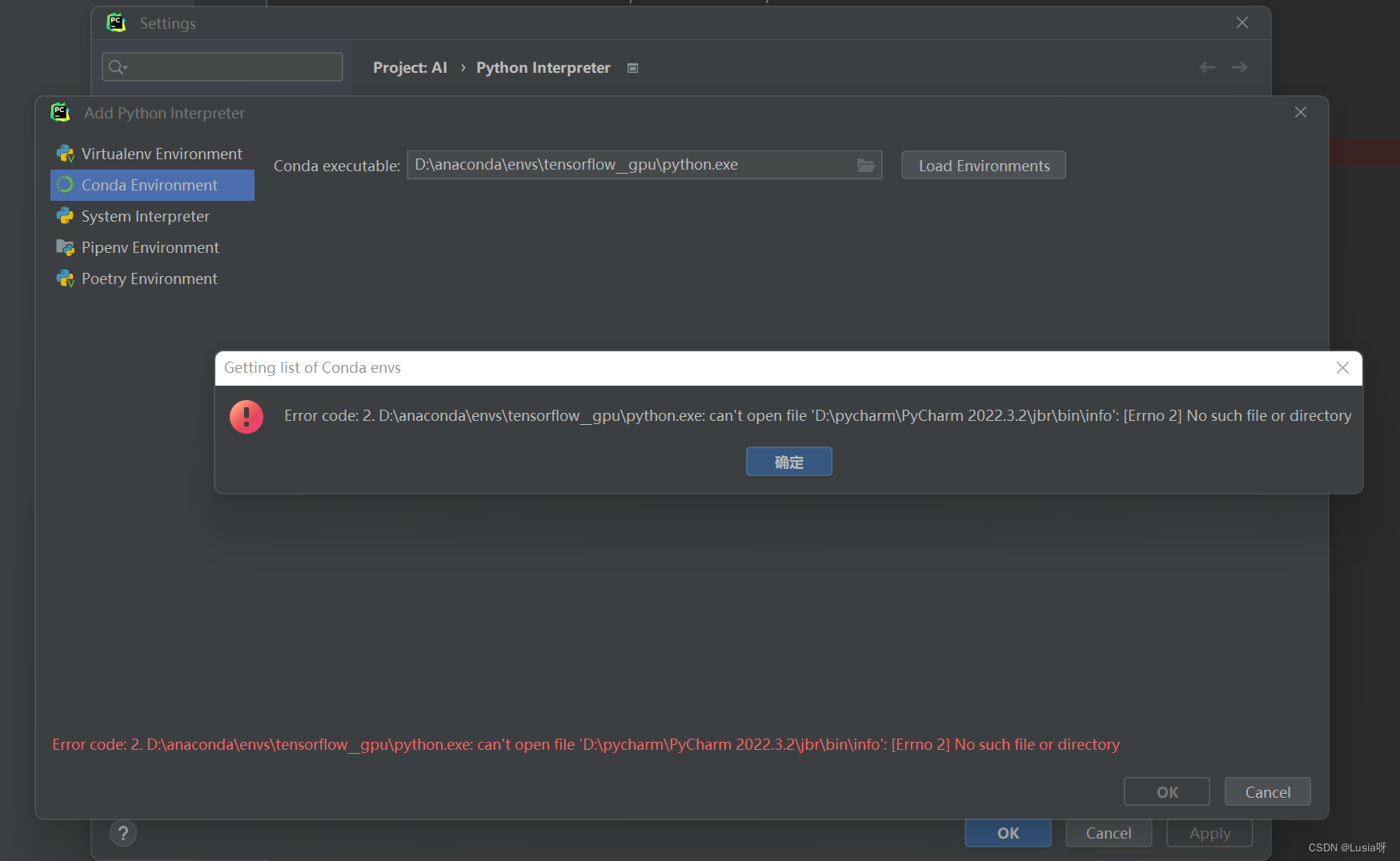Click the red error exclamation icon

[x=247, y=416]
